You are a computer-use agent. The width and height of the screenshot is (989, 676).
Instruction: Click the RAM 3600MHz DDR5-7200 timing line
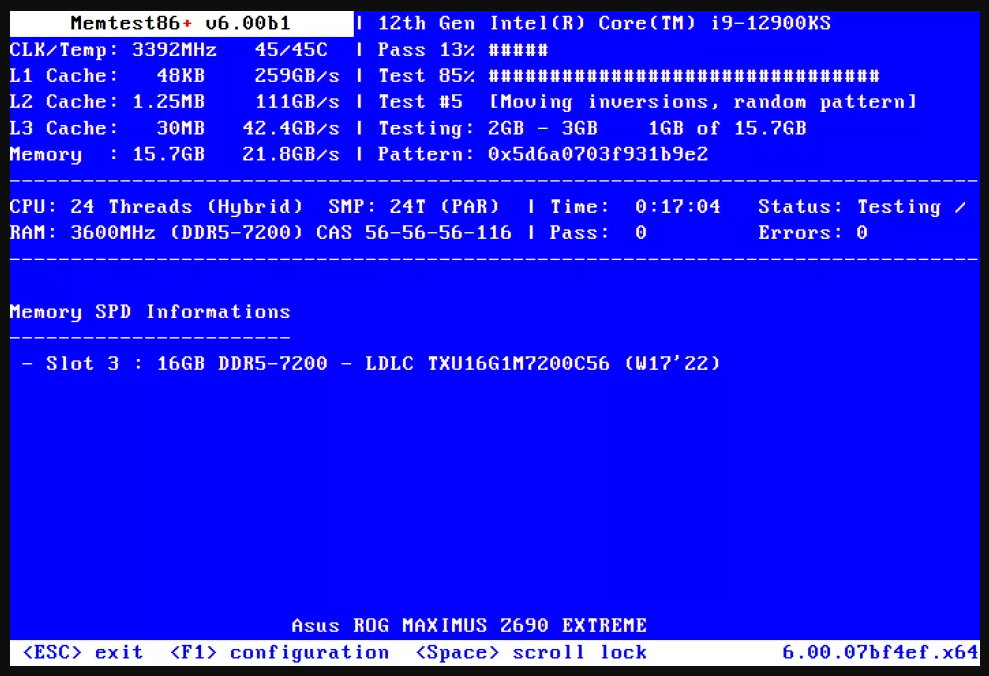(260, 233)
